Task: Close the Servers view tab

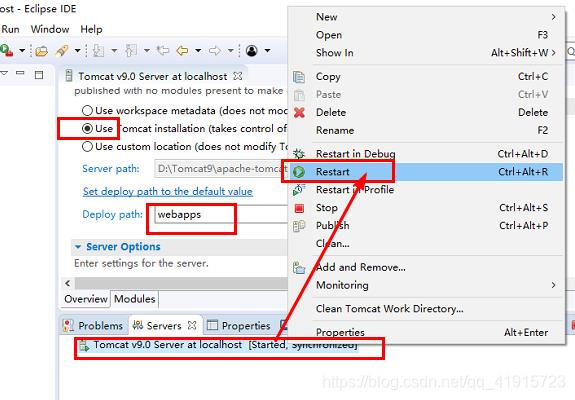Action: pos(192,325)
